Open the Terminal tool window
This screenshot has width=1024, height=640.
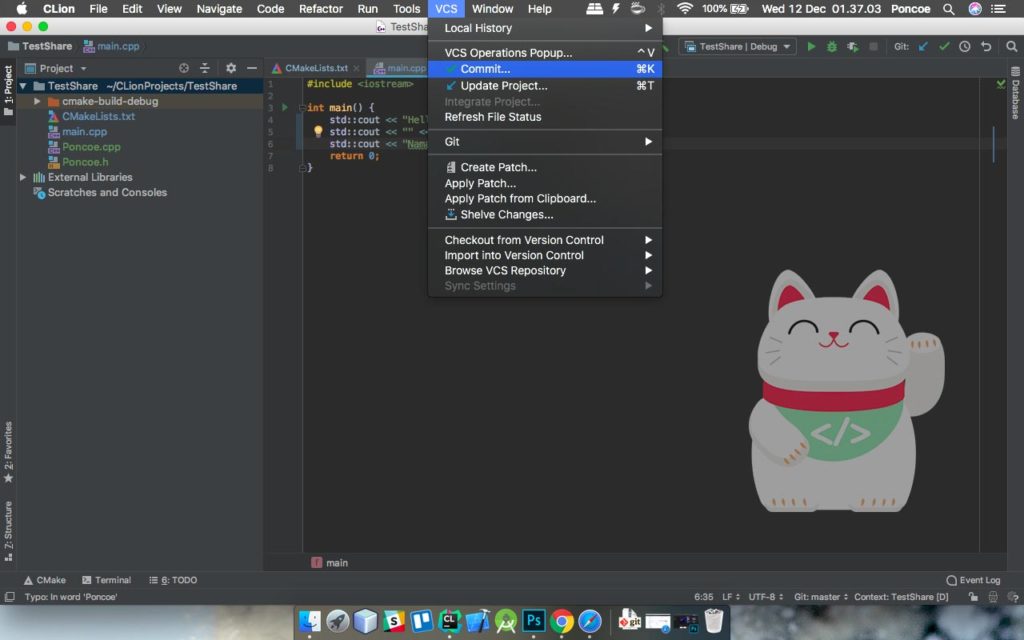point(106,580)
